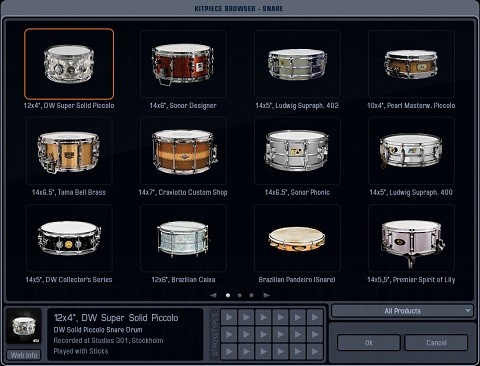This screenshot has width=480, height=366.
Task: Click the 'Kitpiece Browser - Snare' title
Action: (x=239, y=9)
